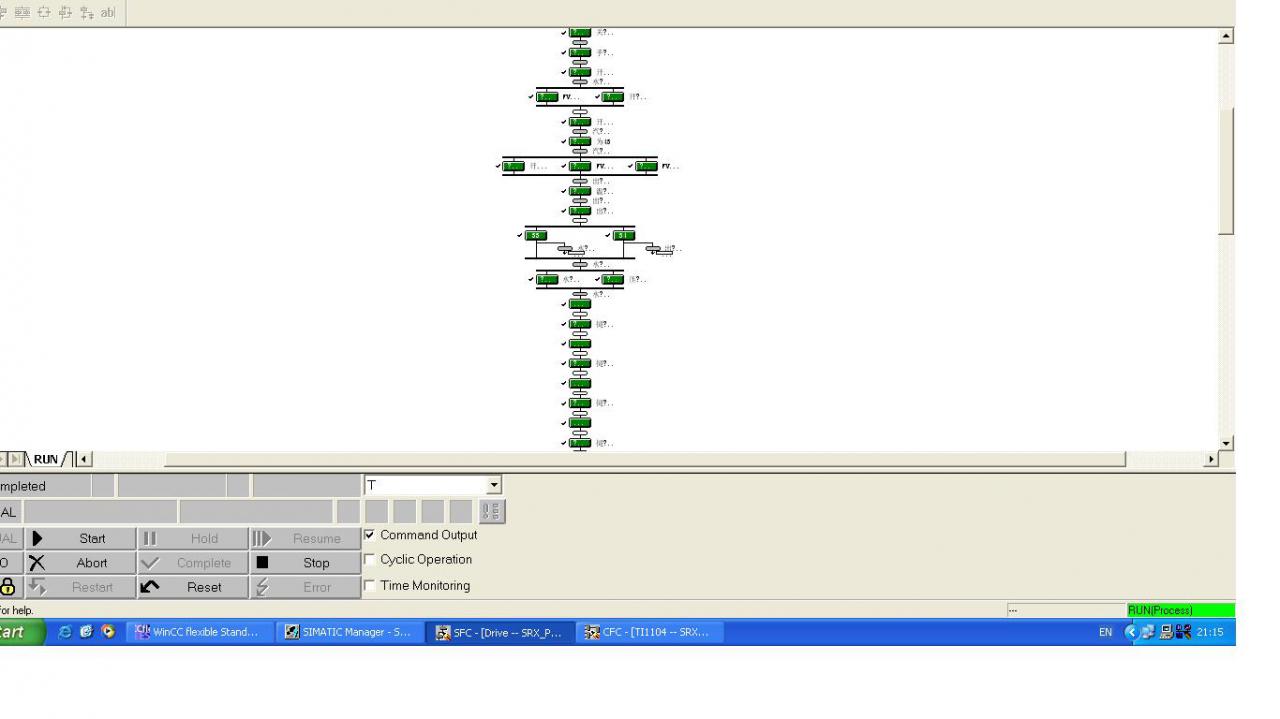Click the Reset button

pyautogui.click(x=193, y=587)
